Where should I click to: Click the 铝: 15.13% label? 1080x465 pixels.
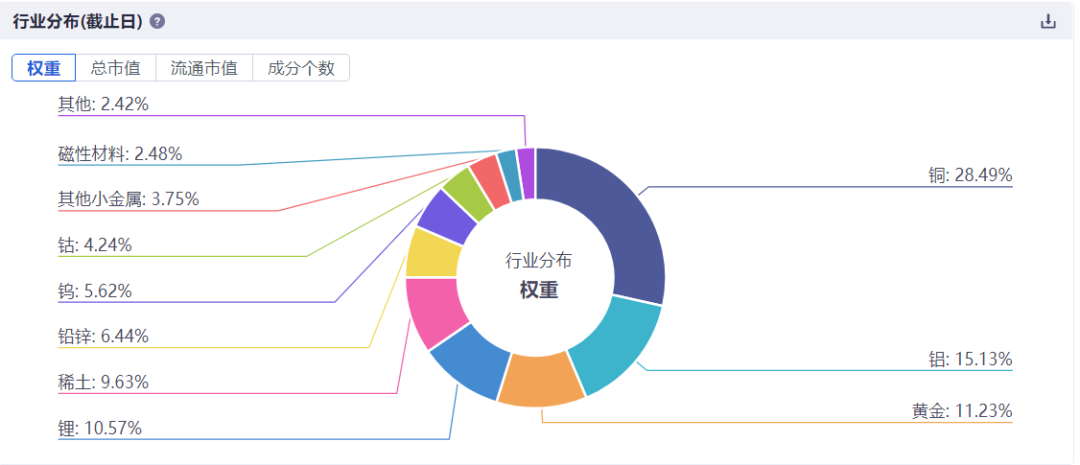coord(970,359)
